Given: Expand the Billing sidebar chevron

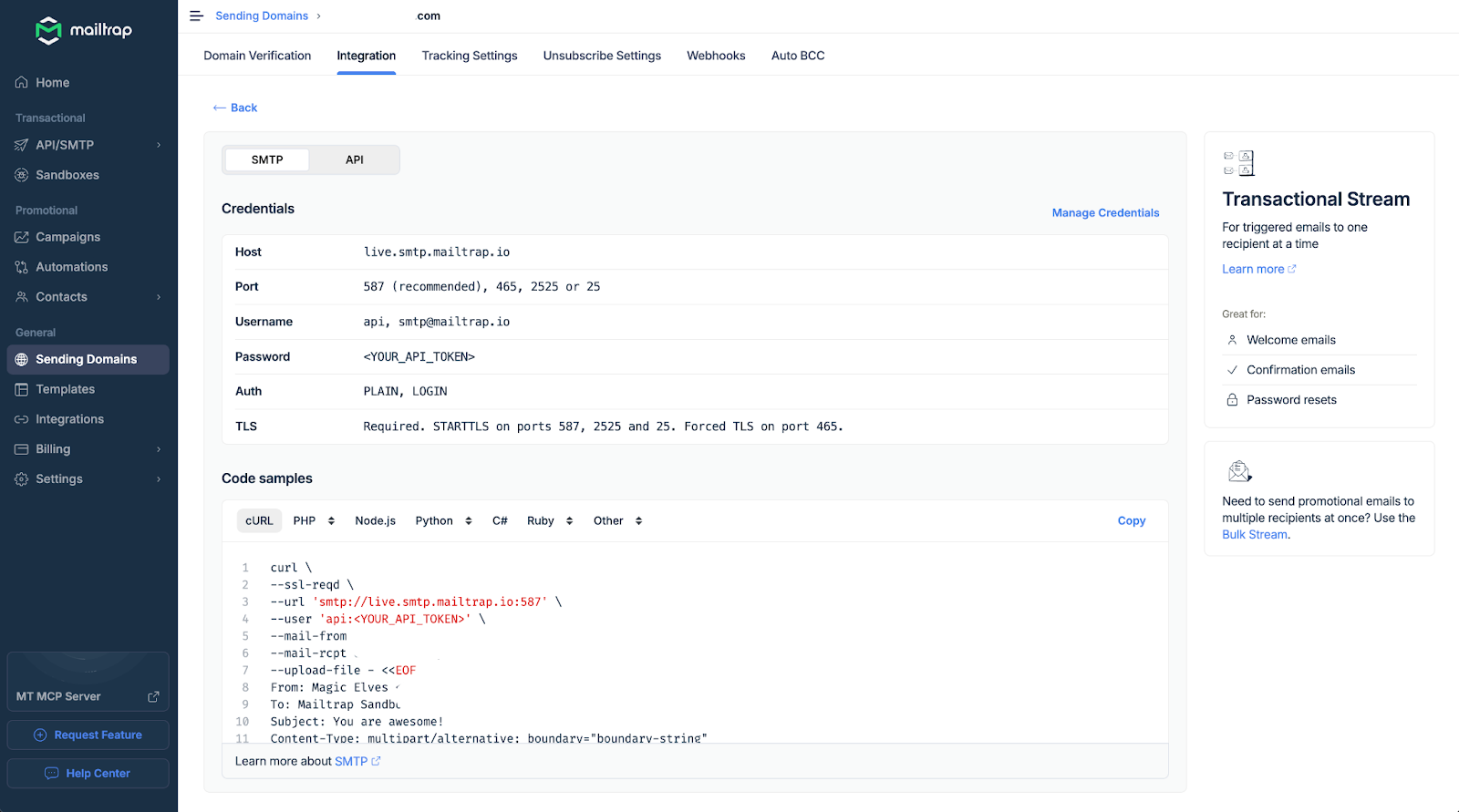Looking at the screenshot, I should tap(159, 449).
